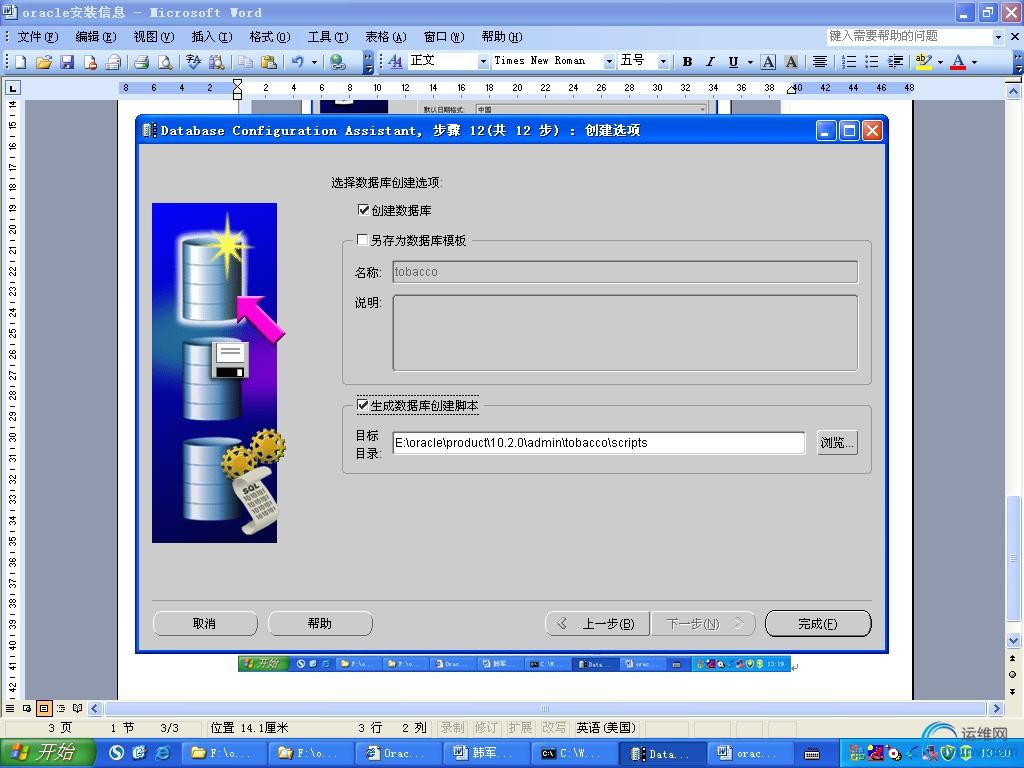Insert hyperlink globe icon
Screen dimensions: 1024x768
click(337, 61)
